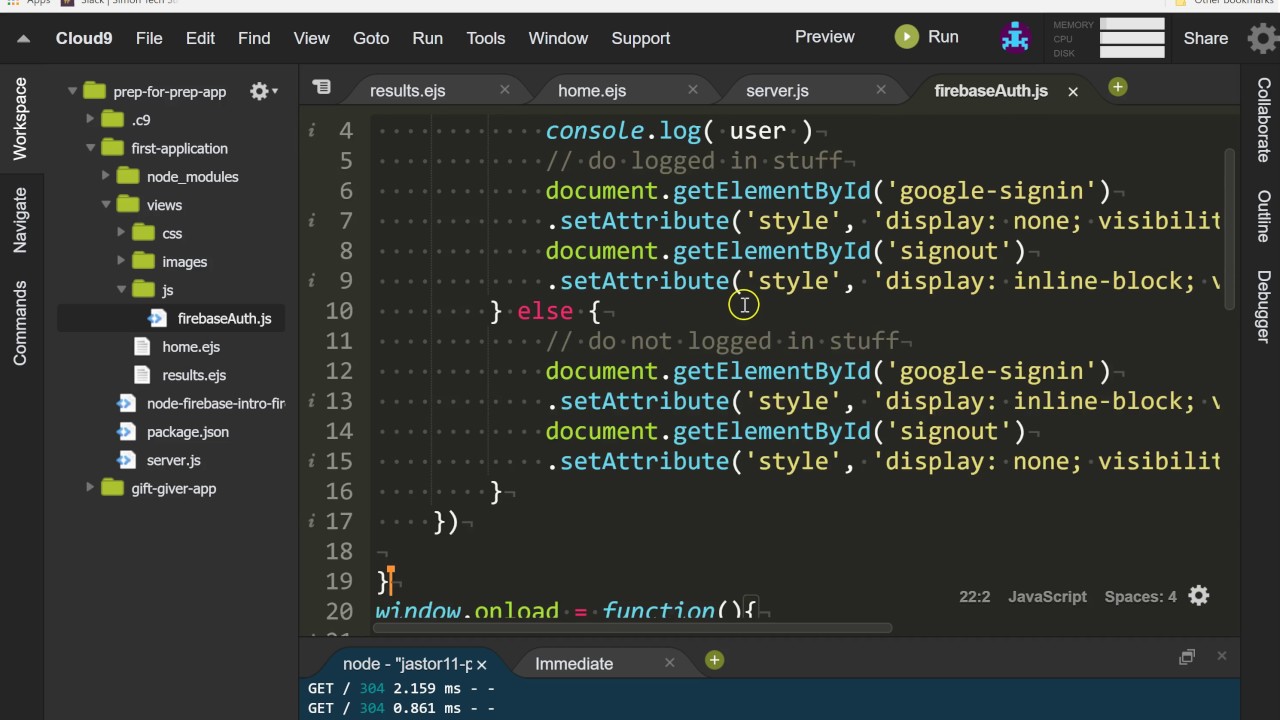This screenshot has width=1280, height=720.
Task: Open the Commands side panel
Action: coord(20,323)
